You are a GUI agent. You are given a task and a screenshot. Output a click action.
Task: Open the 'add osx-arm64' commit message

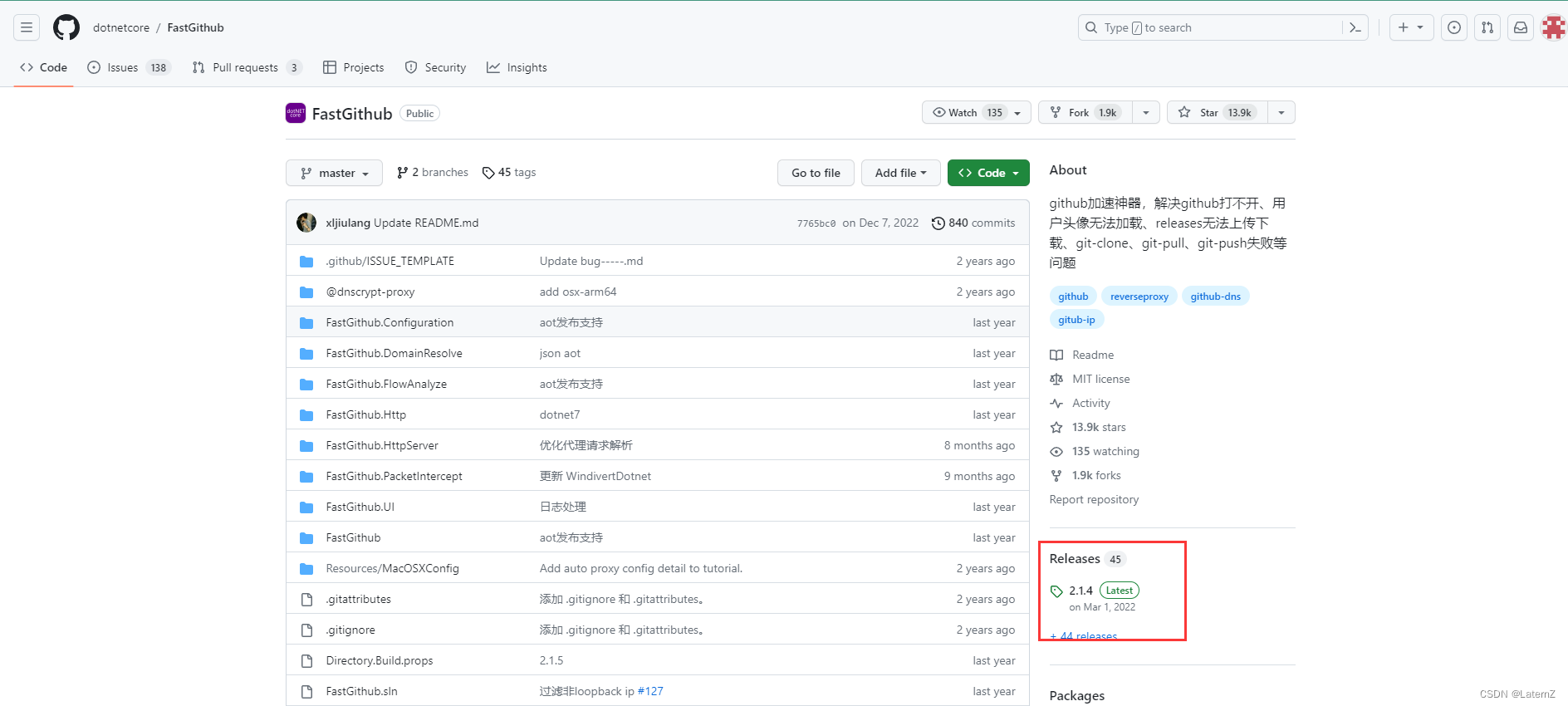[x=578, y=292]
